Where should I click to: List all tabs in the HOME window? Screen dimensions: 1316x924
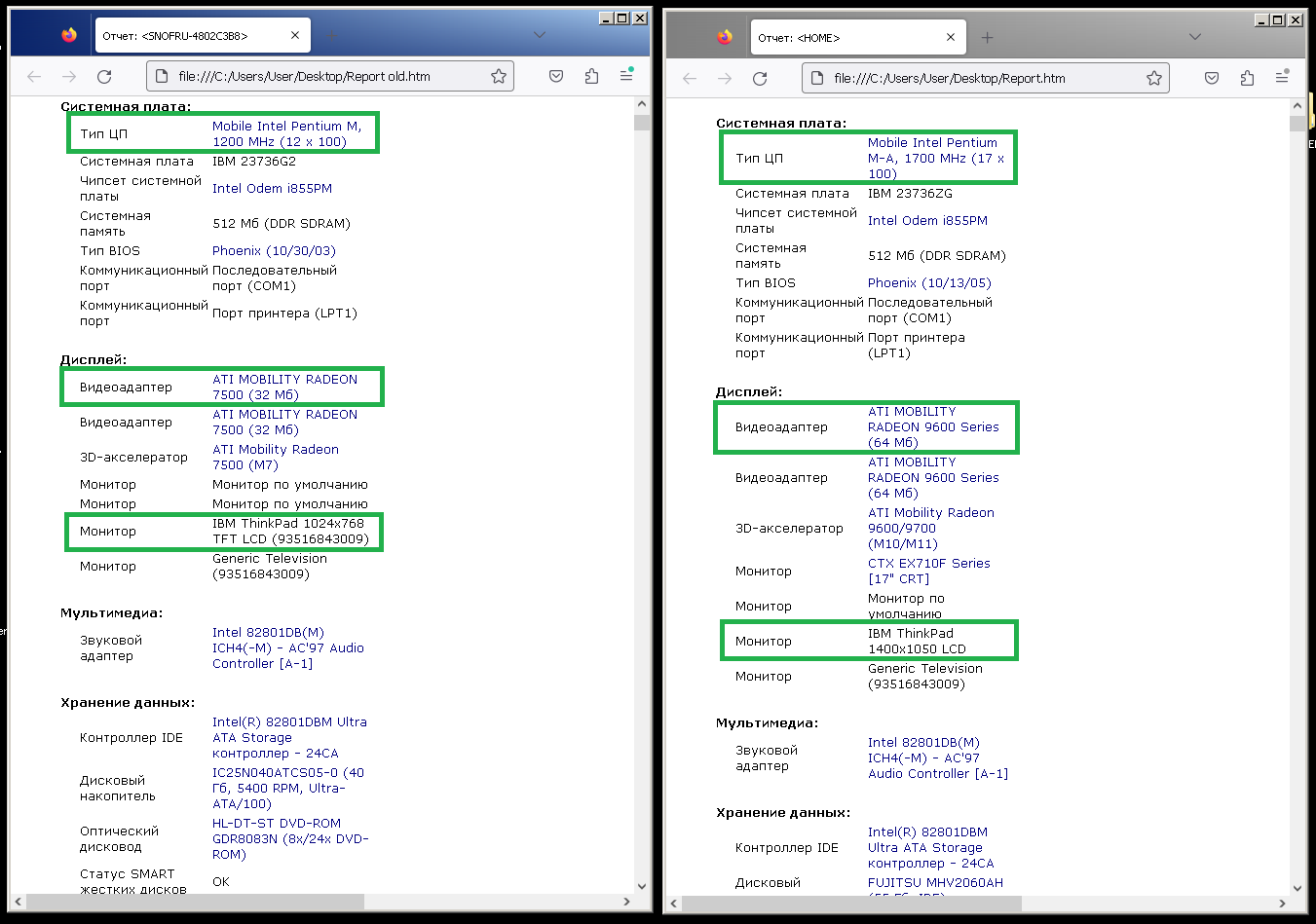pyautogui.click(x=1195, y=37)
